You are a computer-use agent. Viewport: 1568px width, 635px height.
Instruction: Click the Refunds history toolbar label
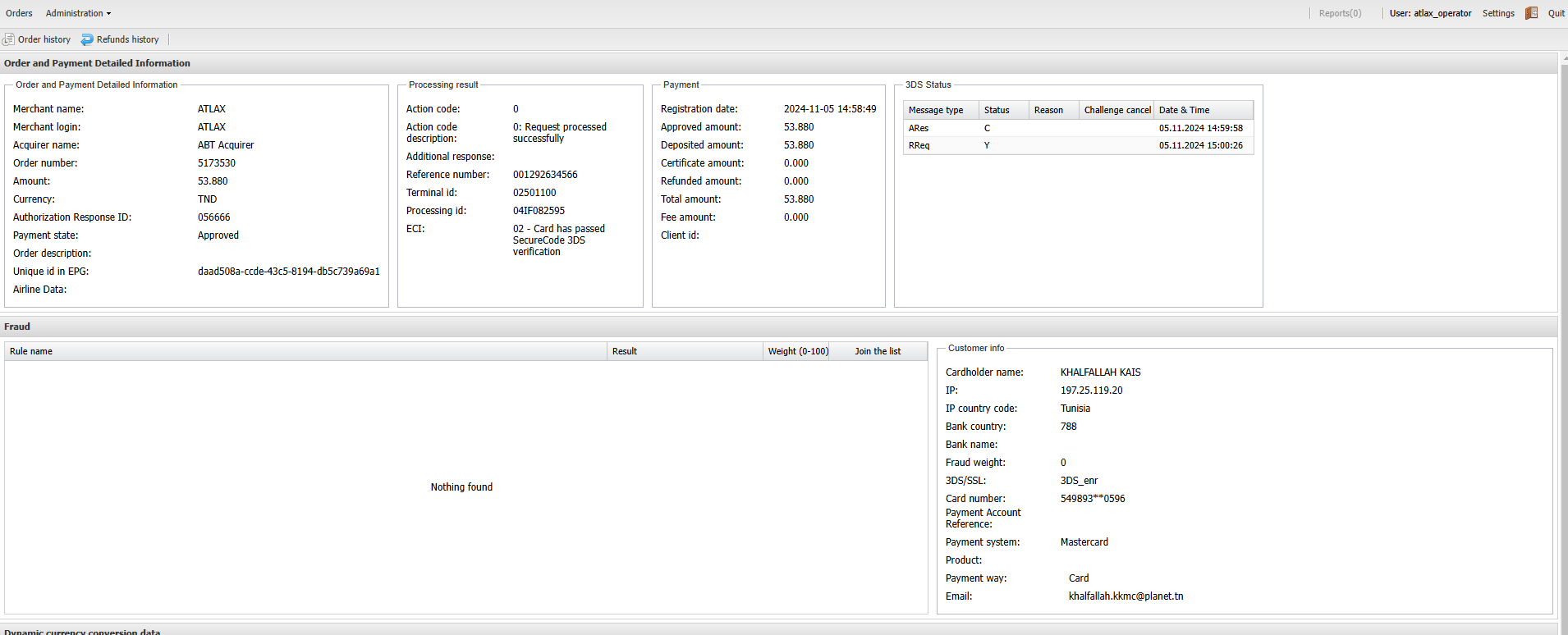[x=127, y=39]
